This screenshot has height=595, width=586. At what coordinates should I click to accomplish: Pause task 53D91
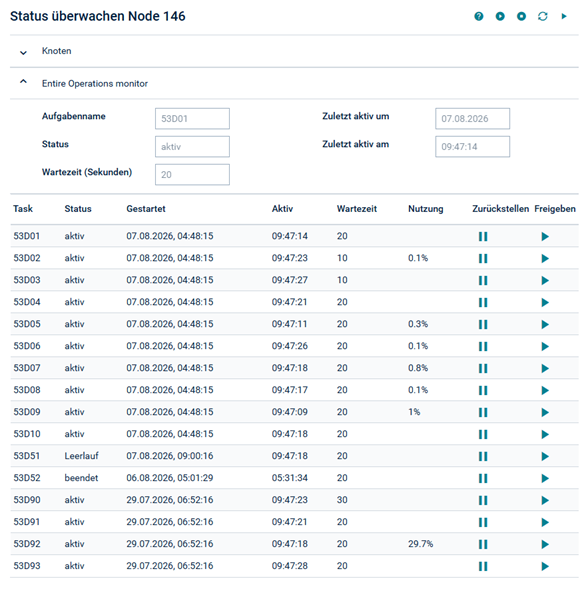483,523
